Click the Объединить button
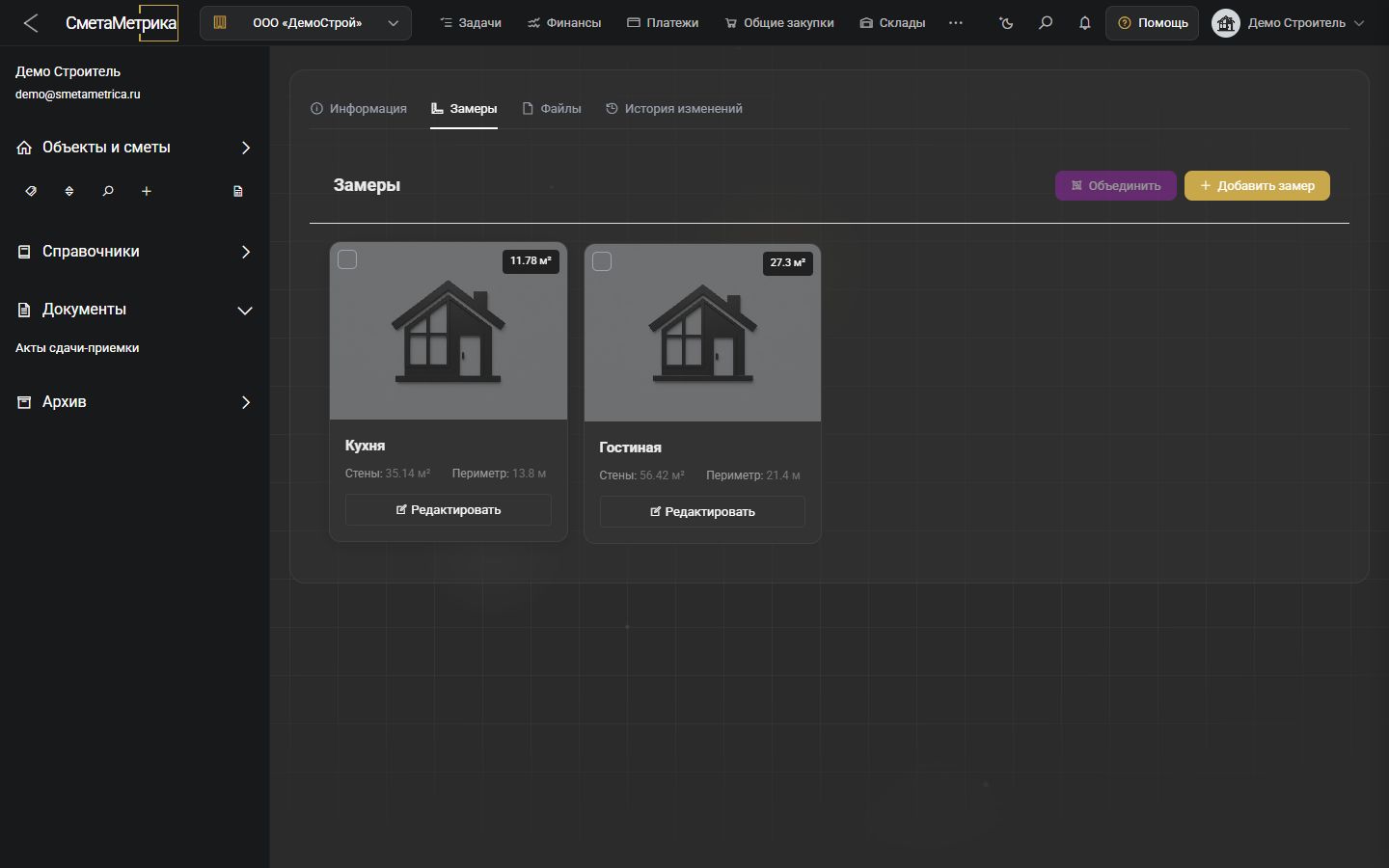The height and width of the screenshot is (868, 1389). point(1116,186)
